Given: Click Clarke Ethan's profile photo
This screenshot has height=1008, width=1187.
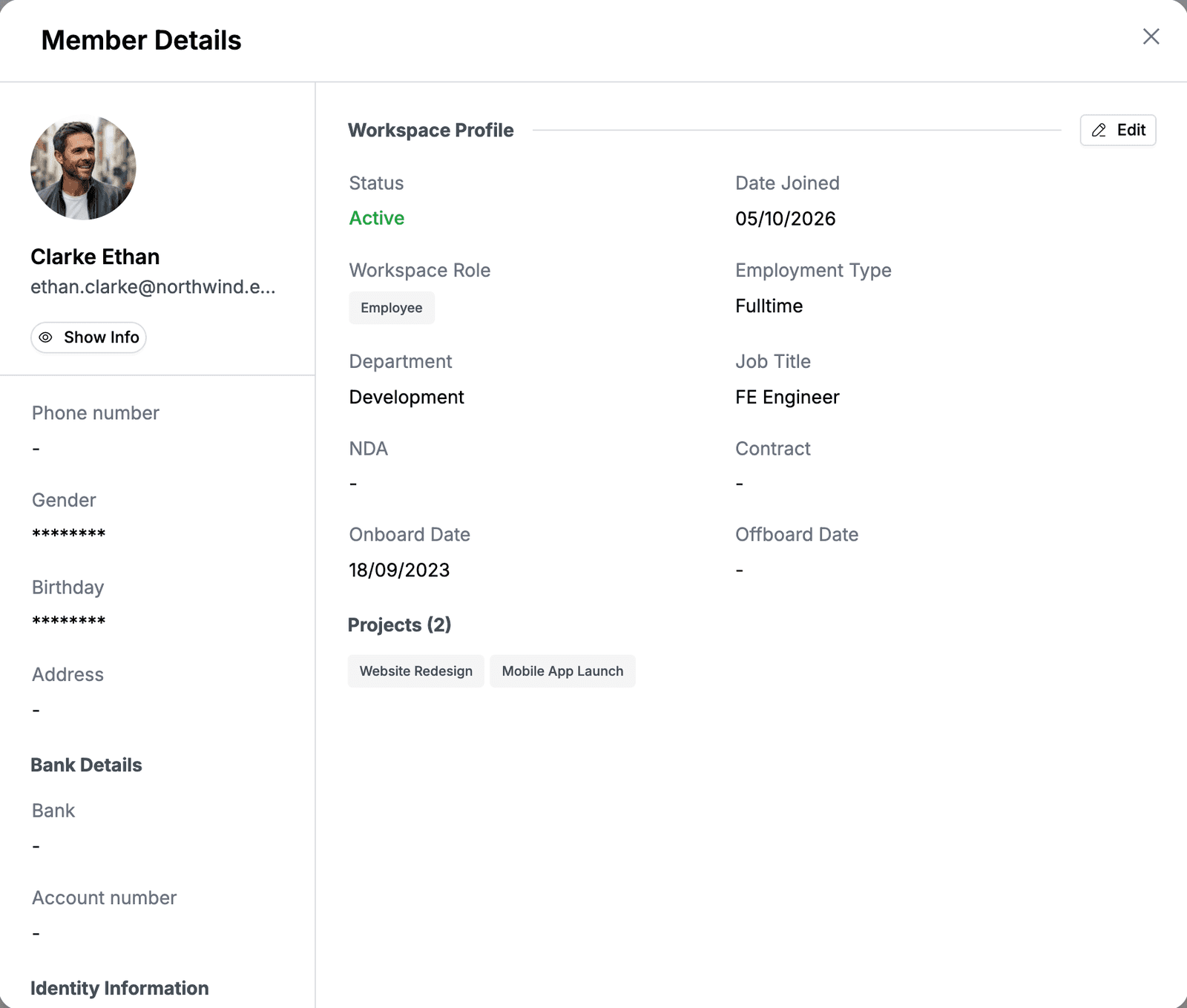Looking at the screenshot, I should pyautogui.click(x=83, y=168).
